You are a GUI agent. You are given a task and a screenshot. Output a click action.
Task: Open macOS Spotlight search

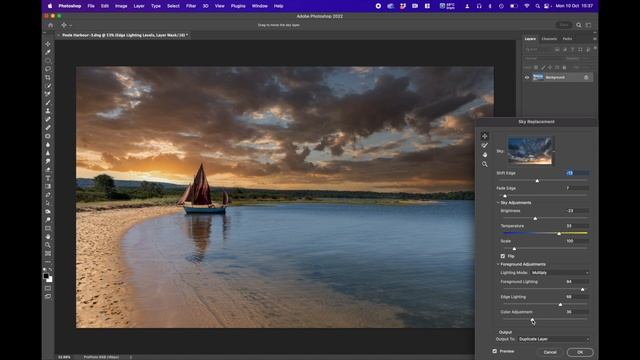coord(538,6)
